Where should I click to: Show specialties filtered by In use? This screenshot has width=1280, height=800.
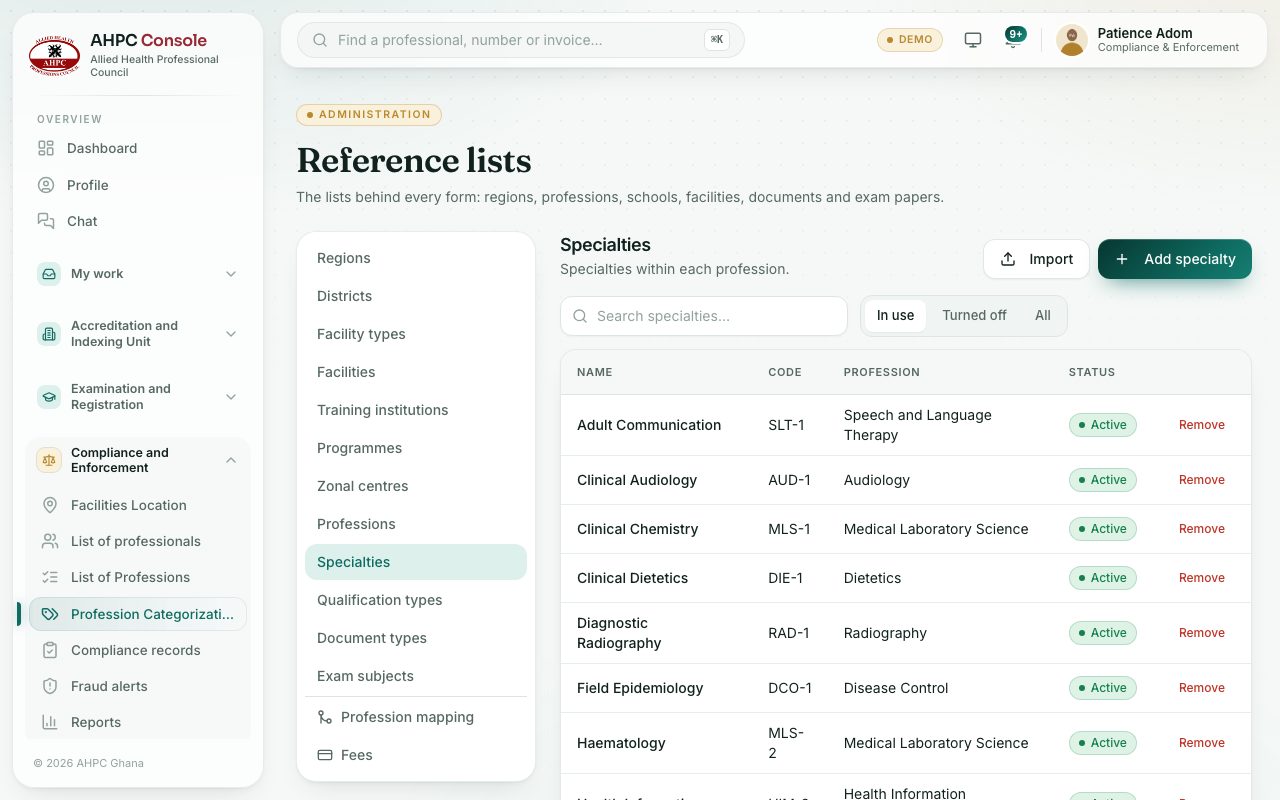tap(895, 316)
